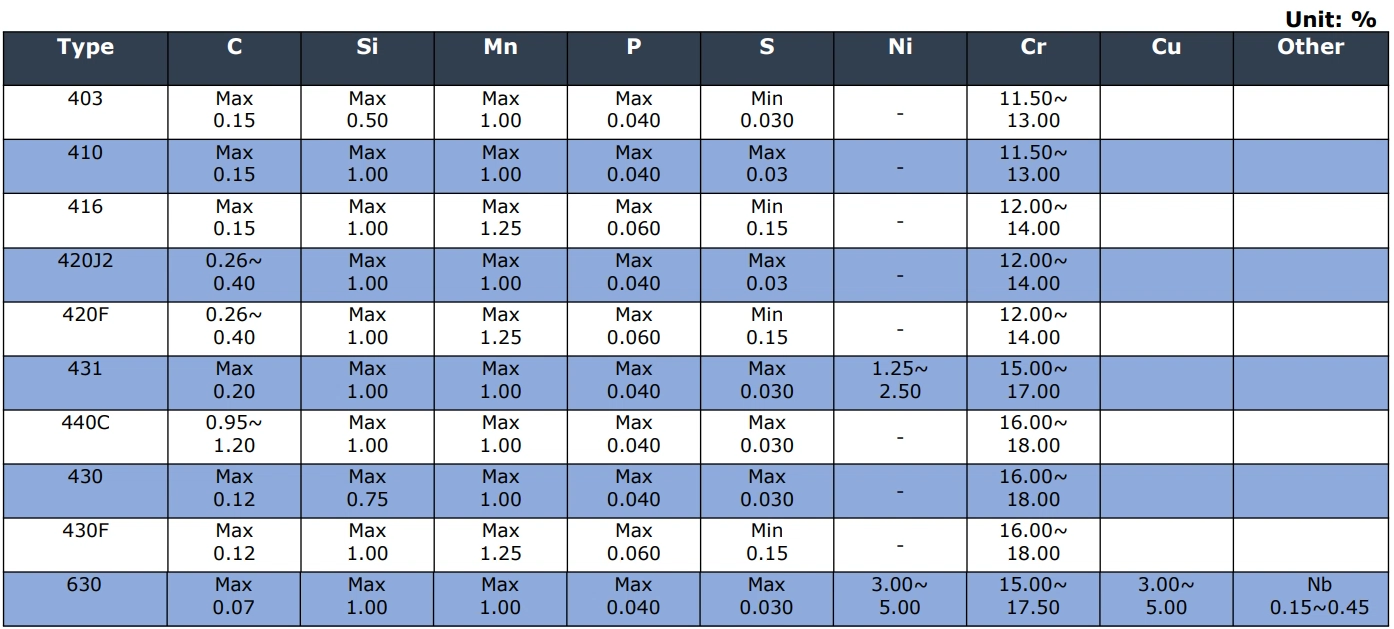Click the 1.25~2.50 nickel cell
This screenshot has height=629, width=1394.
tap(900, 380)
